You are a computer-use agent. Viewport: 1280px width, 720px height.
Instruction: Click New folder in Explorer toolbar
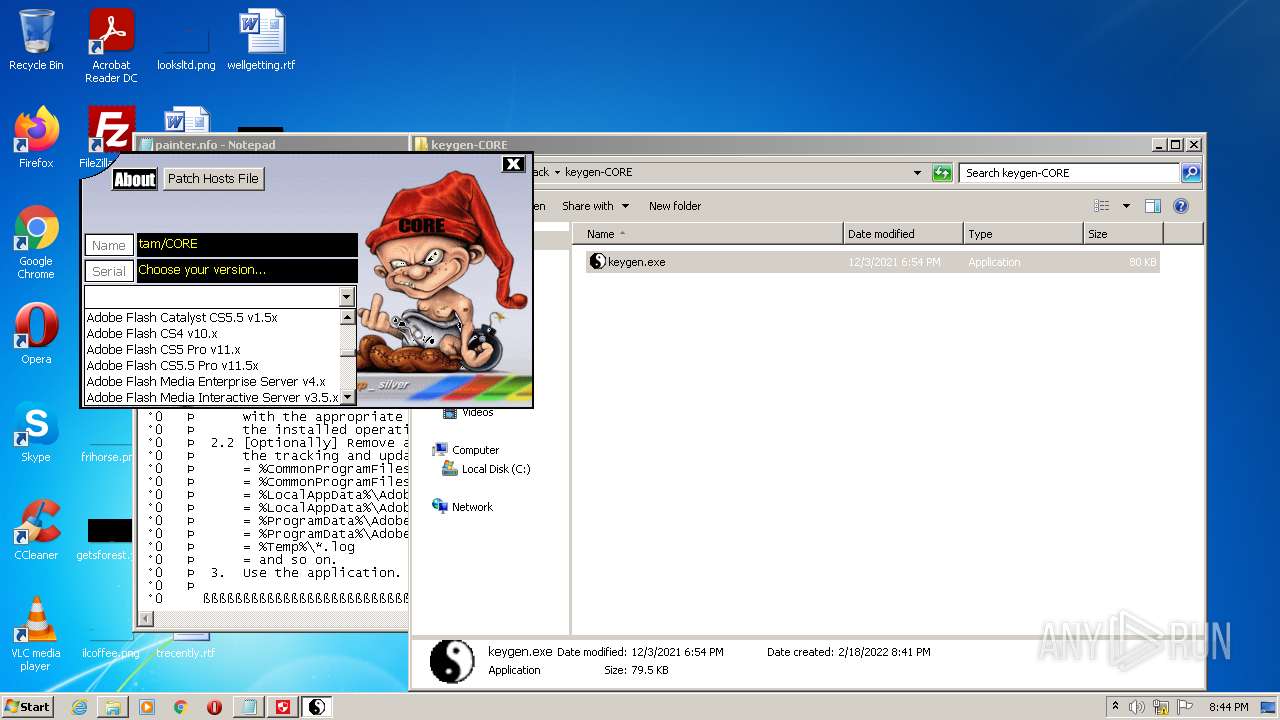675,206
